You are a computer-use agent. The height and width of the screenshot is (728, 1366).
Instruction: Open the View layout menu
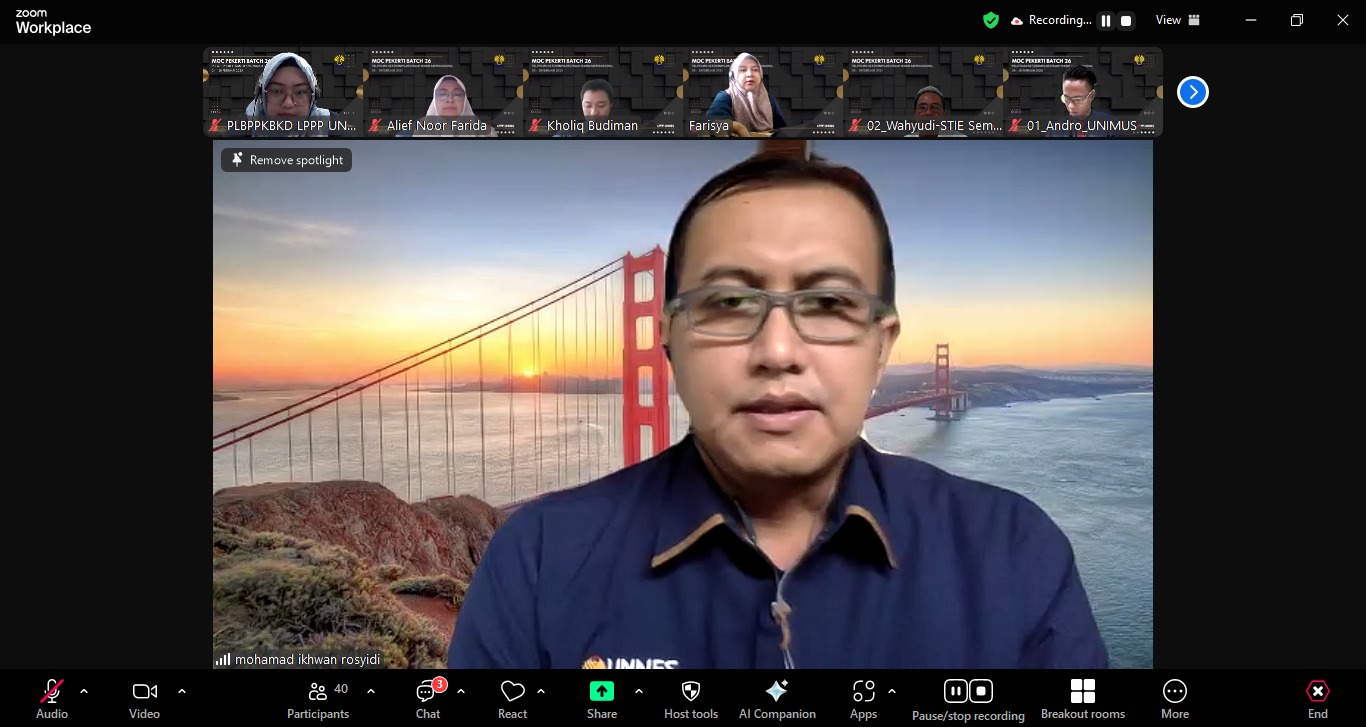pyautogui.click(x=1178, y=20)
